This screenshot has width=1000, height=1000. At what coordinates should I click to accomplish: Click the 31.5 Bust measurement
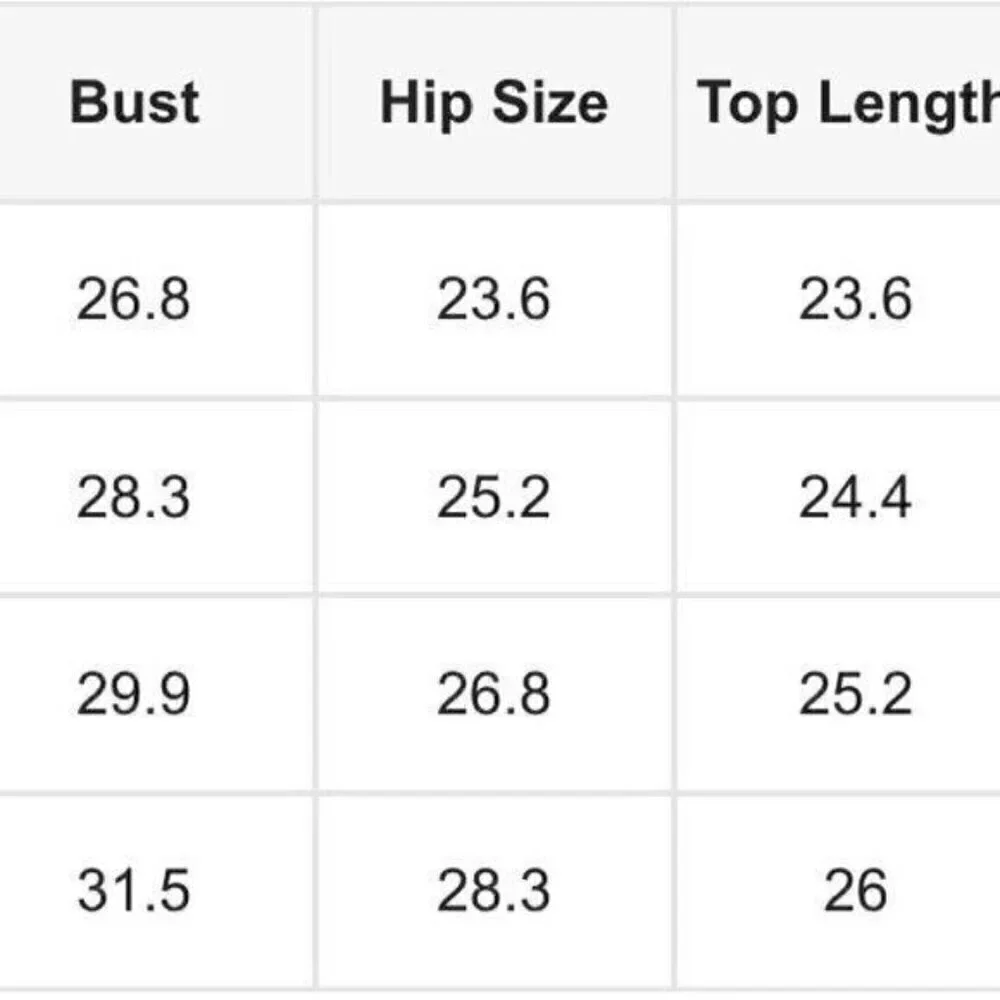(133, 891)
